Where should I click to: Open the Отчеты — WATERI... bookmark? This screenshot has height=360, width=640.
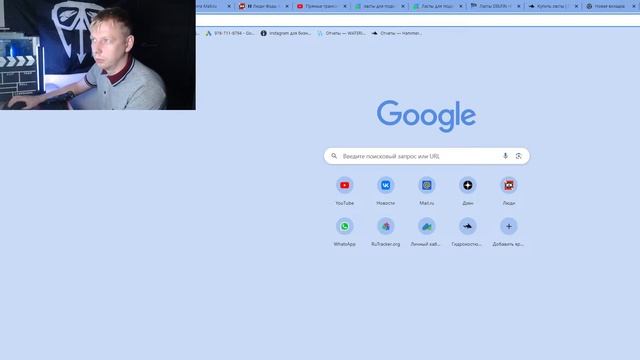click(x=341, y=33)
